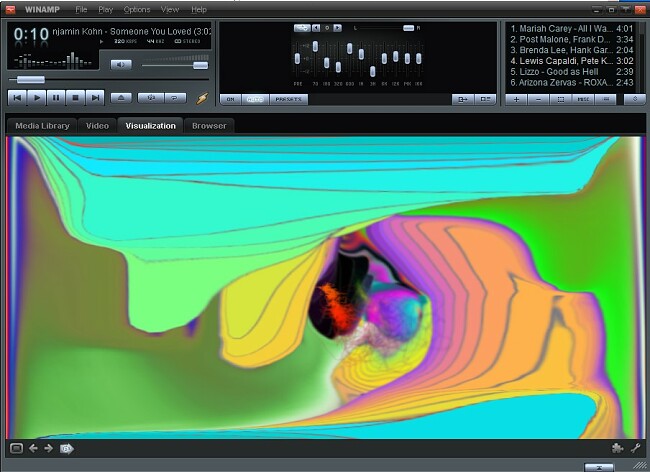This screenshot has height=472, width=650.
Task: Mute audio with the speaker icon
Action: point(121,65)
